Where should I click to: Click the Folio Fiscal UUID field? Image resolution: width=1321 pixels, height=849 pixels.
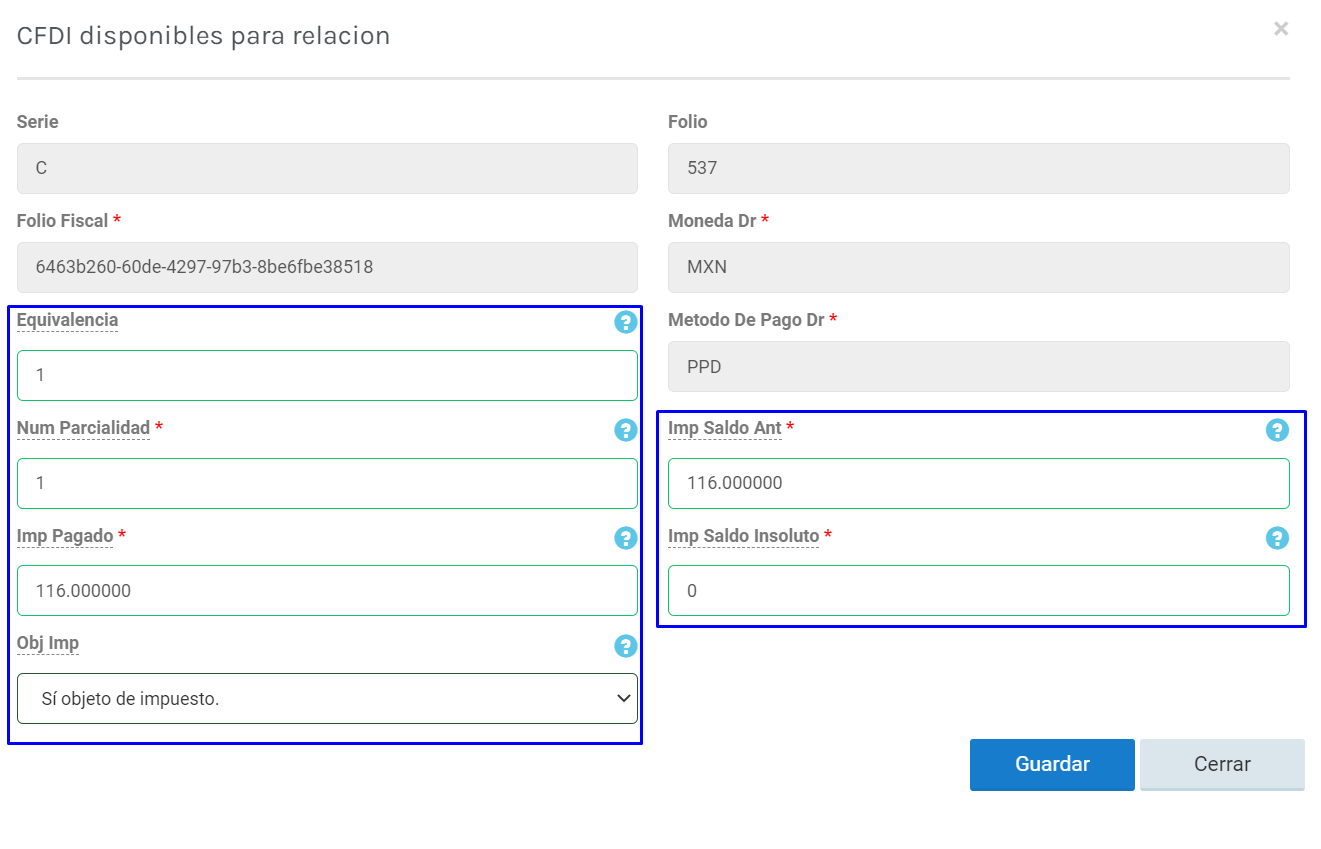327,267
